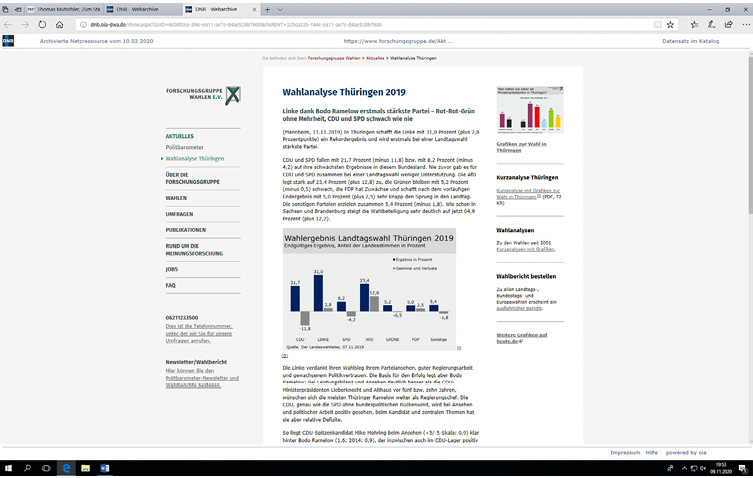Open Kurzanalysen mit Grafiken link under Wahlanalysen

[x=525, y=249]
